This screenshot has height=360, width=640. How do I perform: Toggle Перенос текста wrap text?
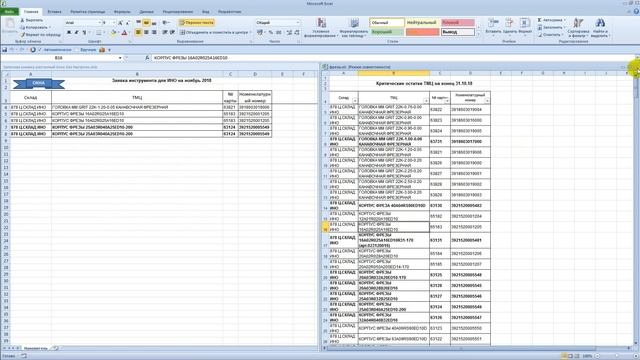click(x=197, y=23)
